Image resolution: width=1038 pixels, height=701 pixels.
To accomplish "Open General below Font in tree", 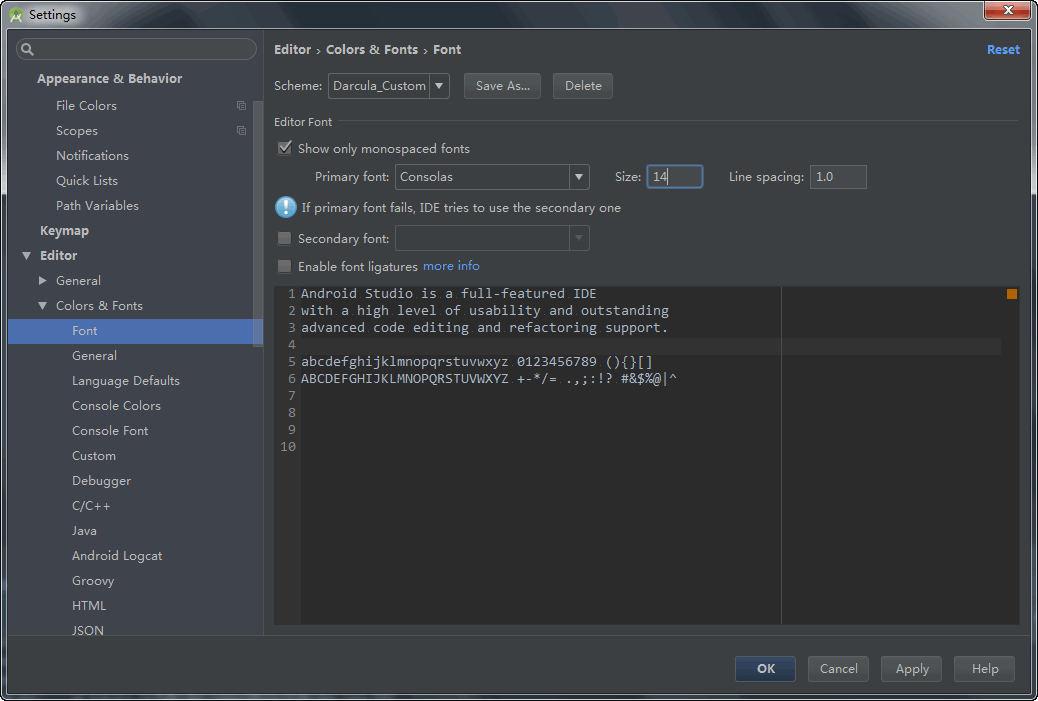I will (x=94, y=356).
